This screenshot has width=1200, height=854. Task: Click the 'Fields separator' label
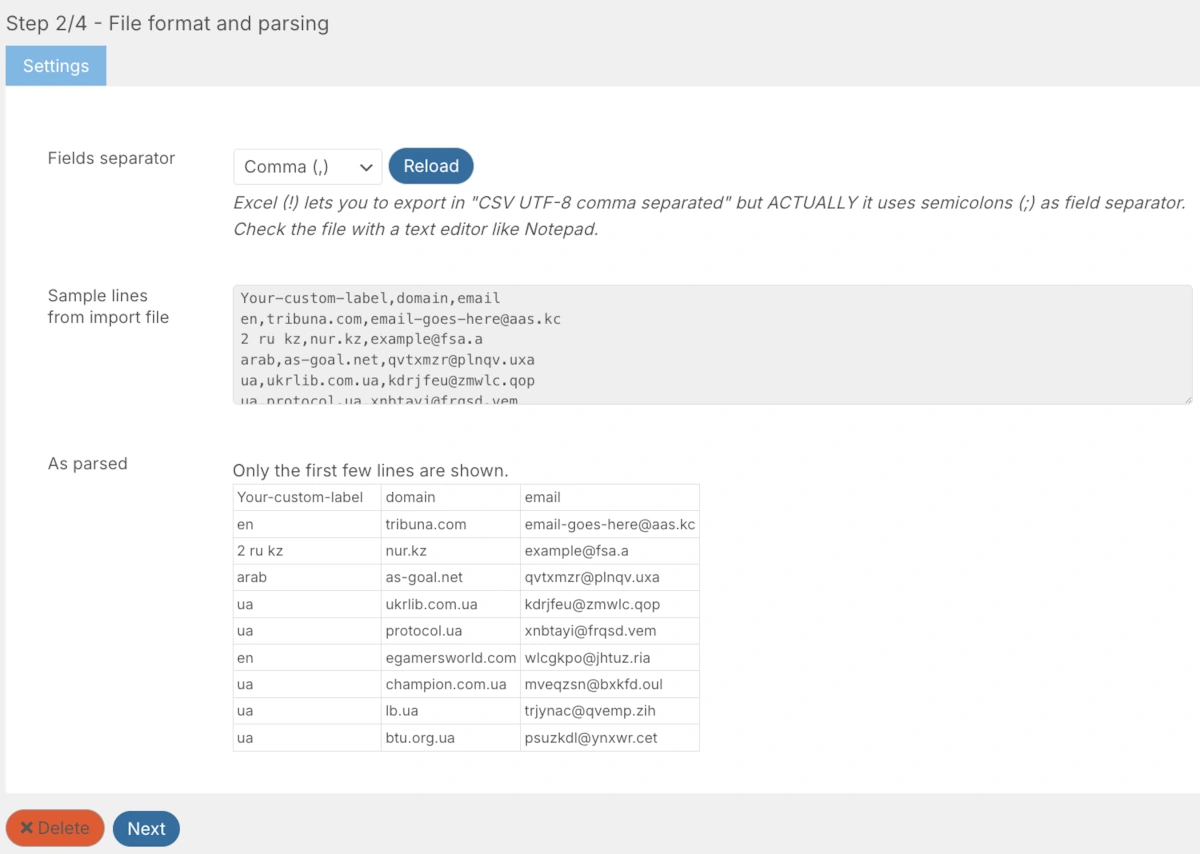coord(111,158)
